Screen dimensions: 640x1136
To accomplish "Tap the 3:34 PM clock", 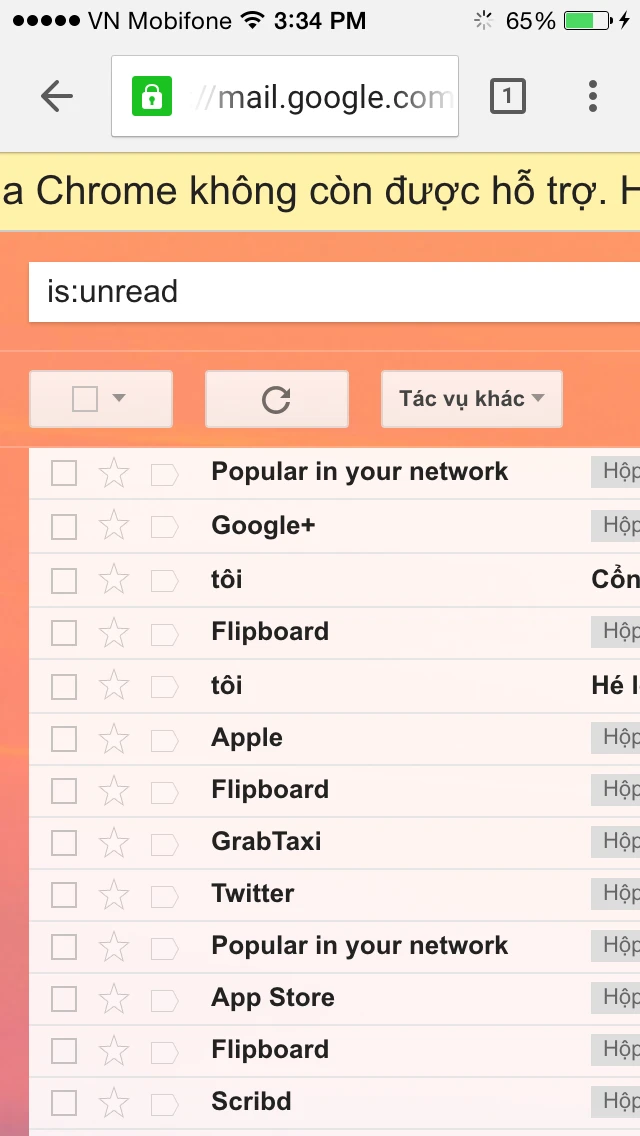I will [320, 20].
